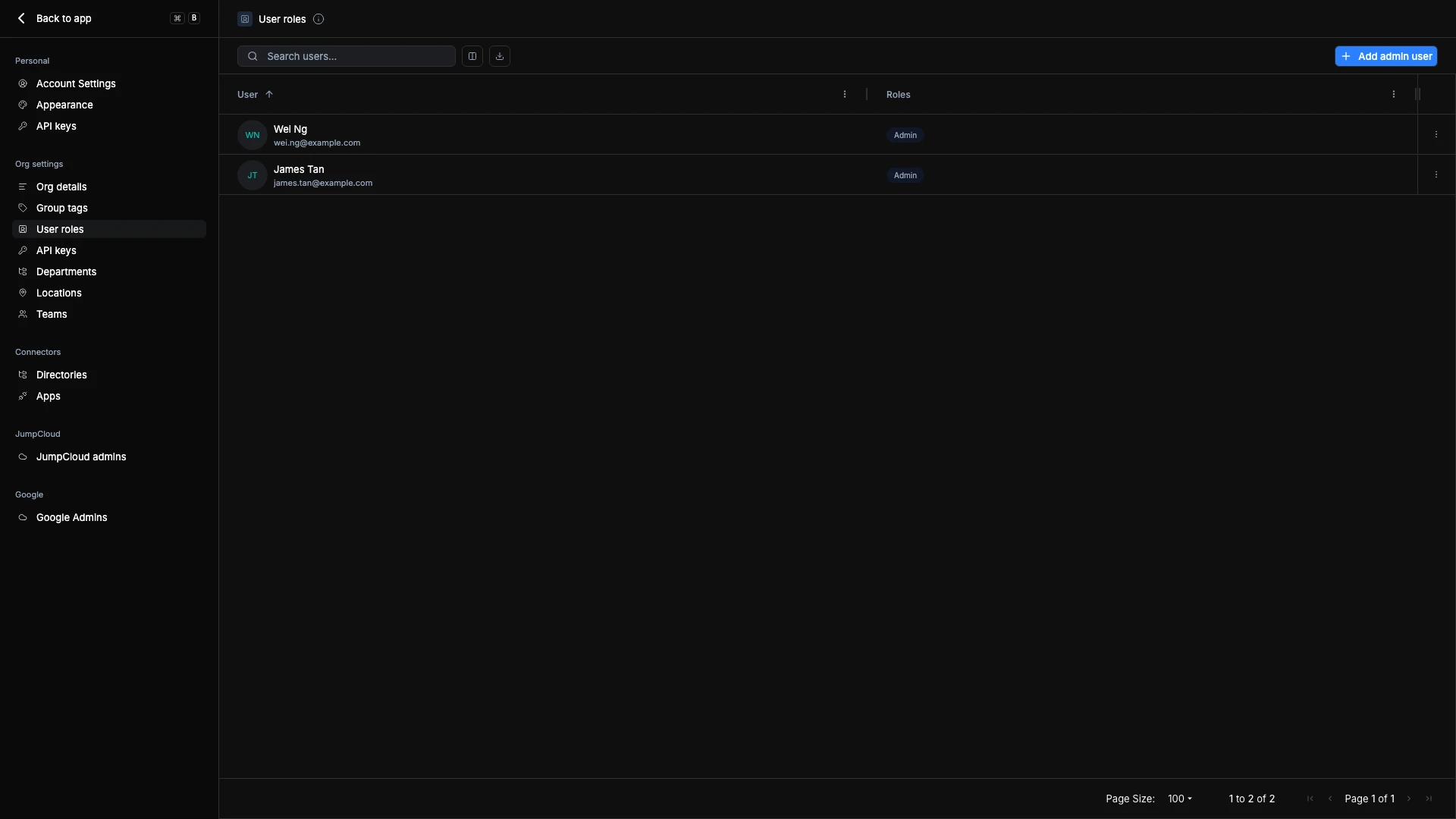
Task: Open the Roles column options menu
Action: click(1393, 95)
